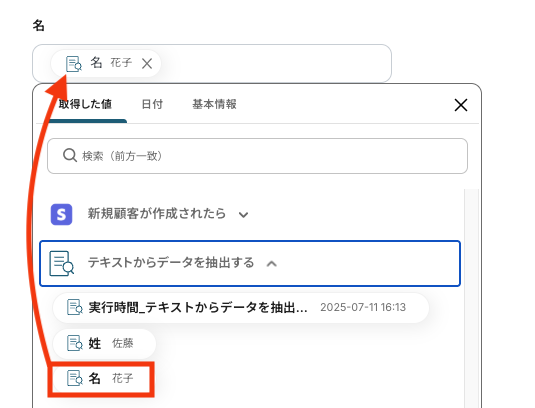Screen dimensions: 535x408
Task: Click the 検索（前方一致）search field
Action: click(x=257, y=156)
